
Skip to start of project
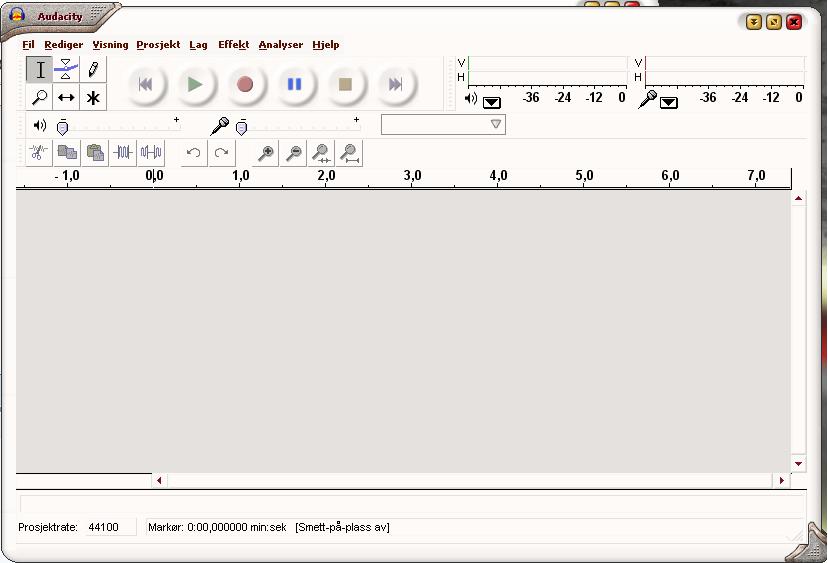point(146,84)
